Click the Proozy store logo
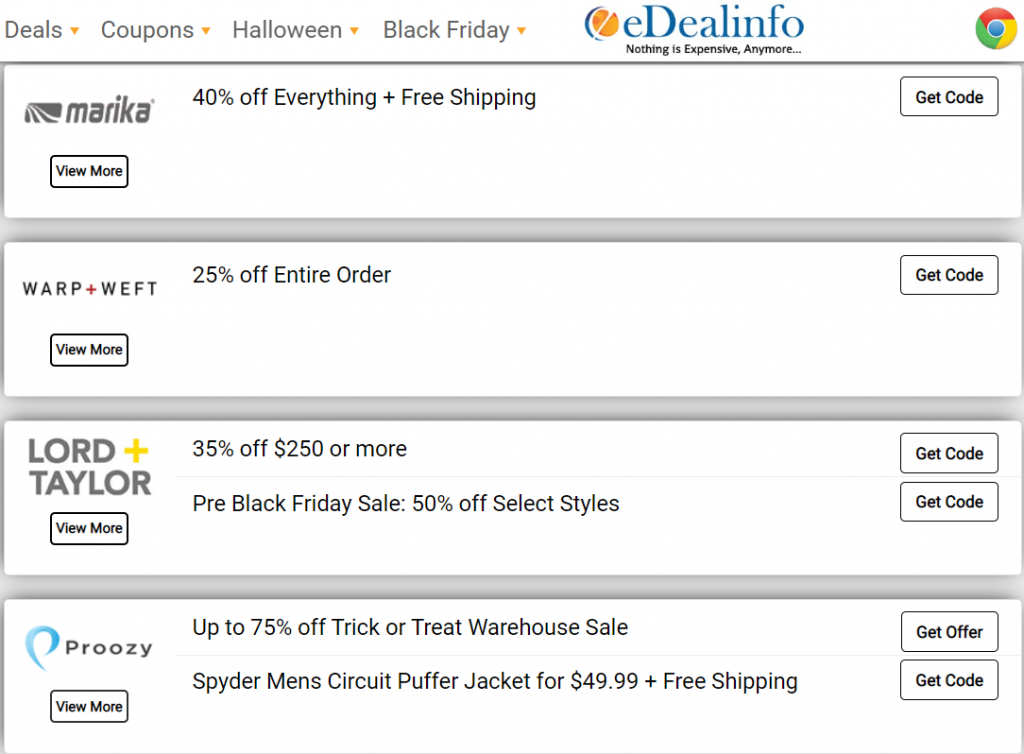This screenshot has height=754, width=1024. tap(89, 648)
